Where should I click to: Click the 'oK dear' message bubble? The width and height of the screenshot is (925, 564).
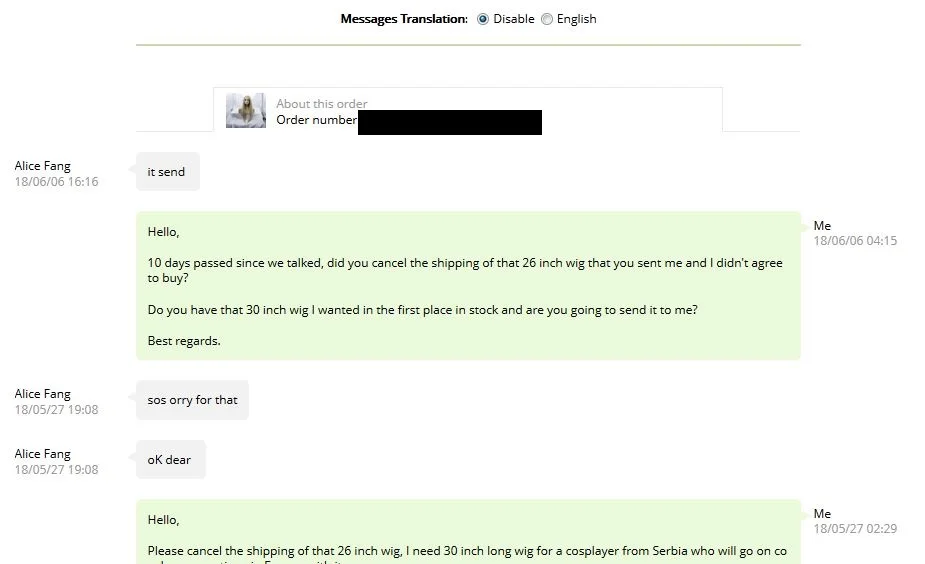tap(170, 460)
